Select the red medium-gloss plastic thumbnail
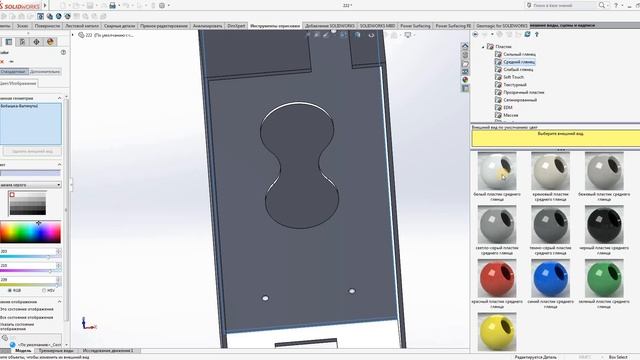Viewport: 640px width, 360px height. point(497,279)
